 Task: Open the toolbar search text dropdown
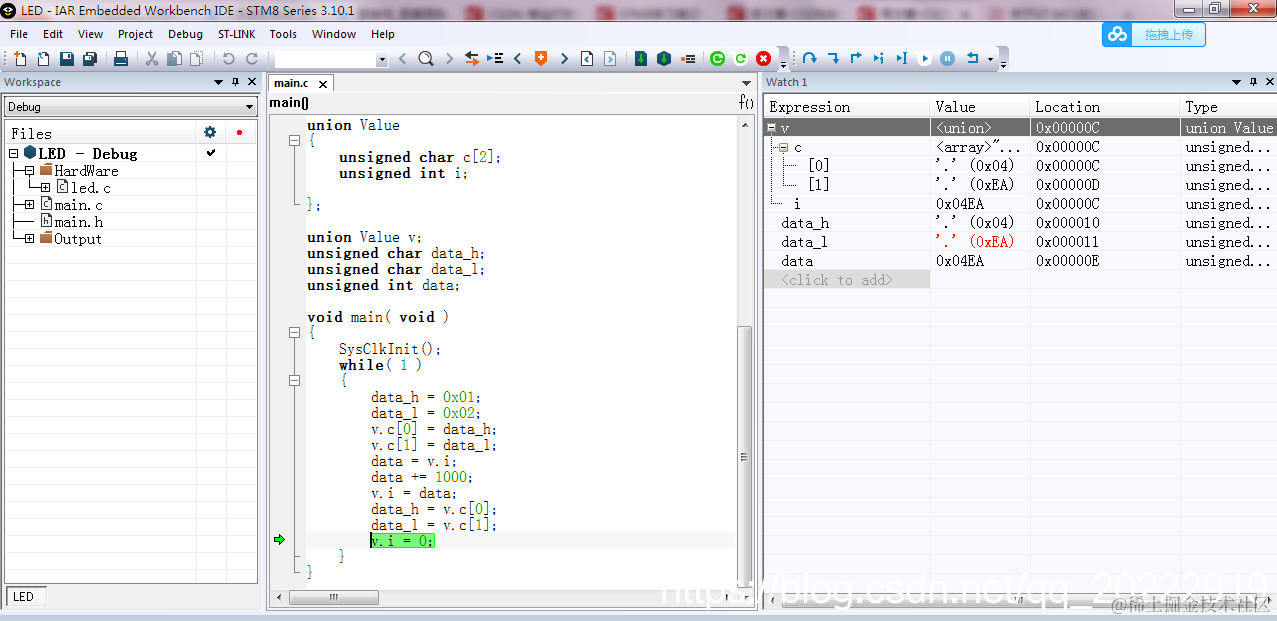pos(381,60)
